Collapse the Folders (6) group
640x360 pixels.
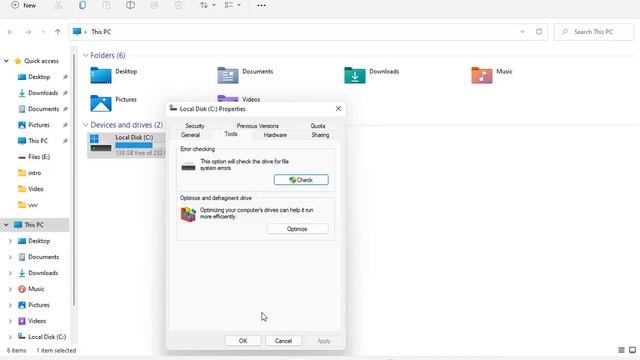(86, 55)
